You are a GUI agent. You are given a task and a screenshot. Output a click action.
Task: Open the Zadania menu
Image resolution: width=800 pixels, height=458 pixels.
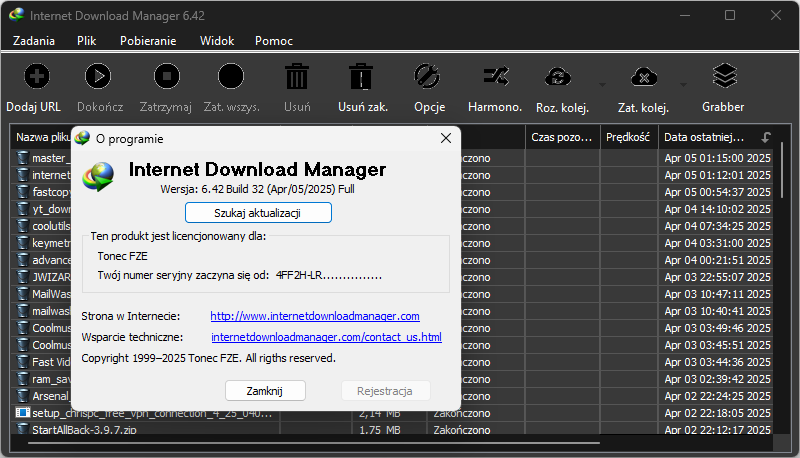tap(34, 41)
